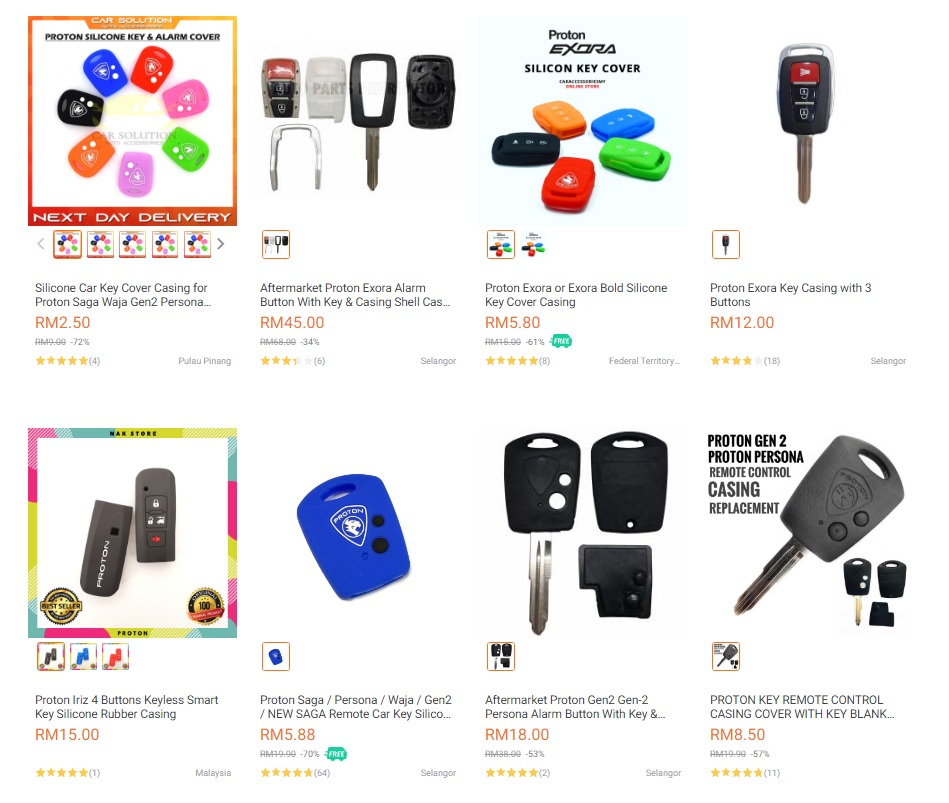Open the blue Proton remote silicone cover image

coord(357,533)
